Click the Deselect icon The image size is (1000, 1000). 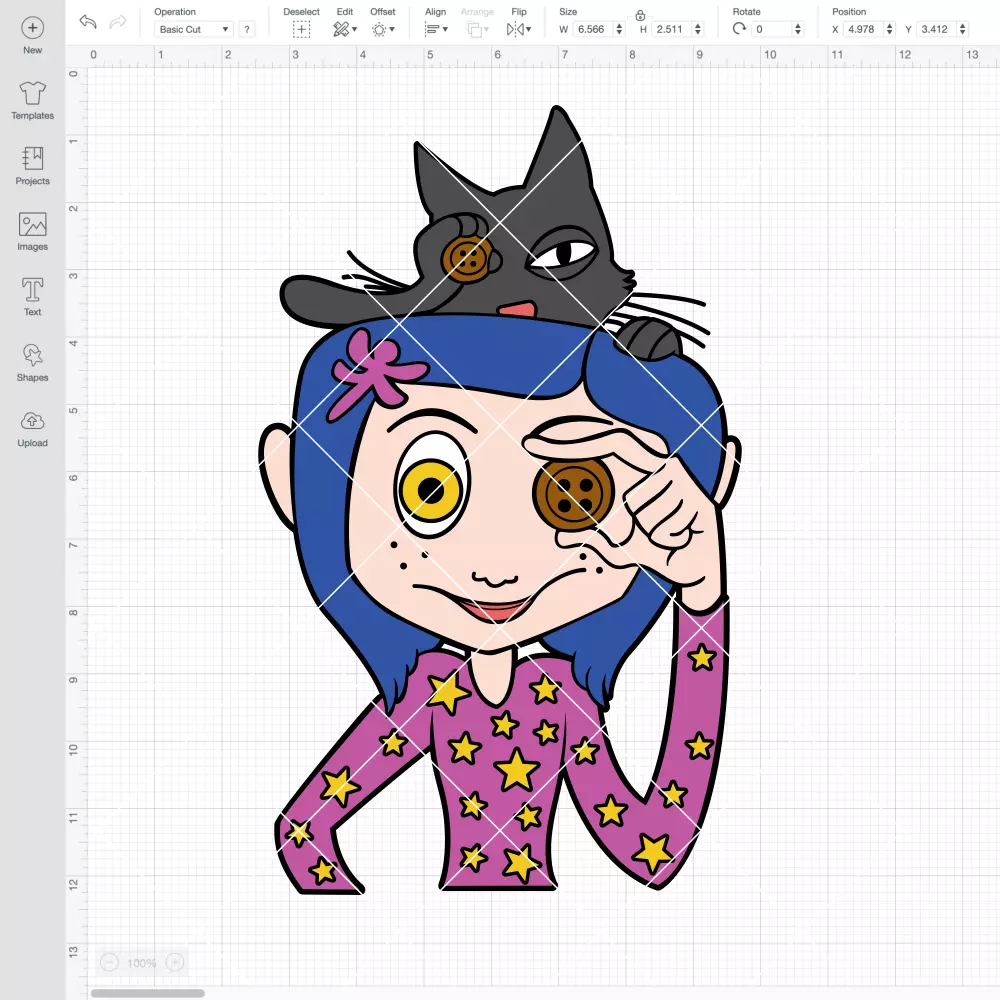[x=301, y=29]
